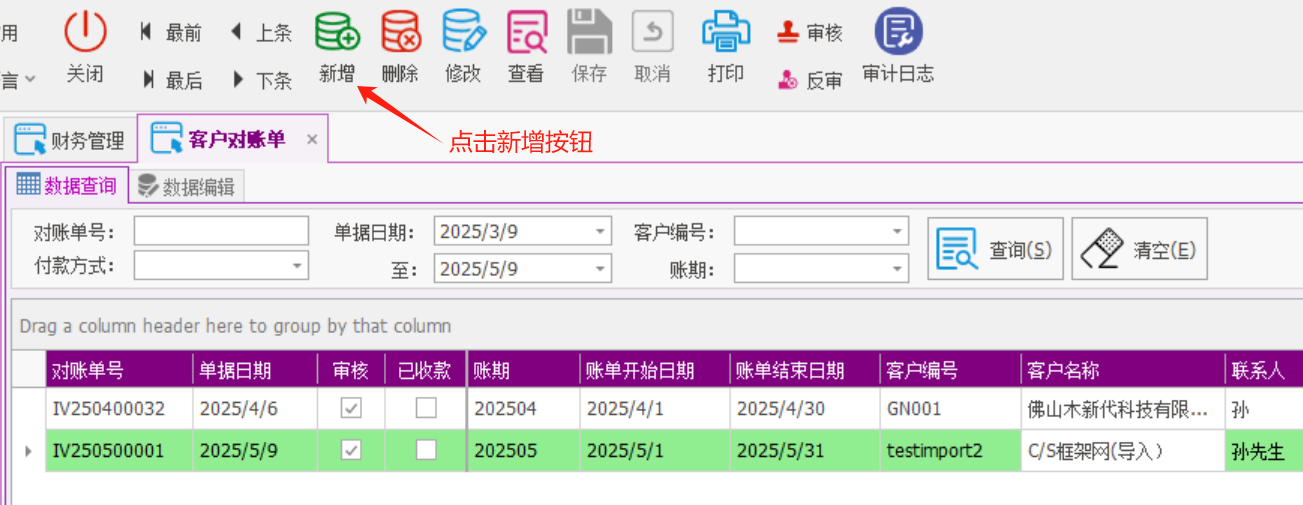Close the 客户对账单 tab
The height and width of the screenshot is (505, 1303).
point(312,140)
